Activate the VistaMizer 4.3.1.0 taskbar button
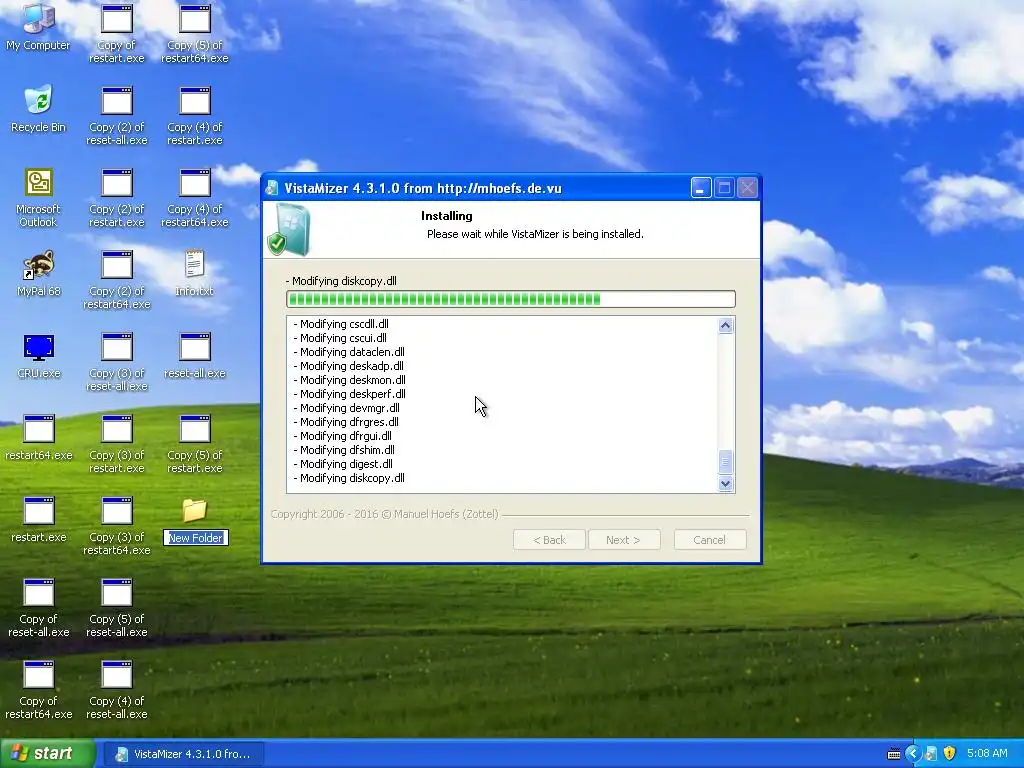This screenshot has width=1024, height=768. [184, 754]
